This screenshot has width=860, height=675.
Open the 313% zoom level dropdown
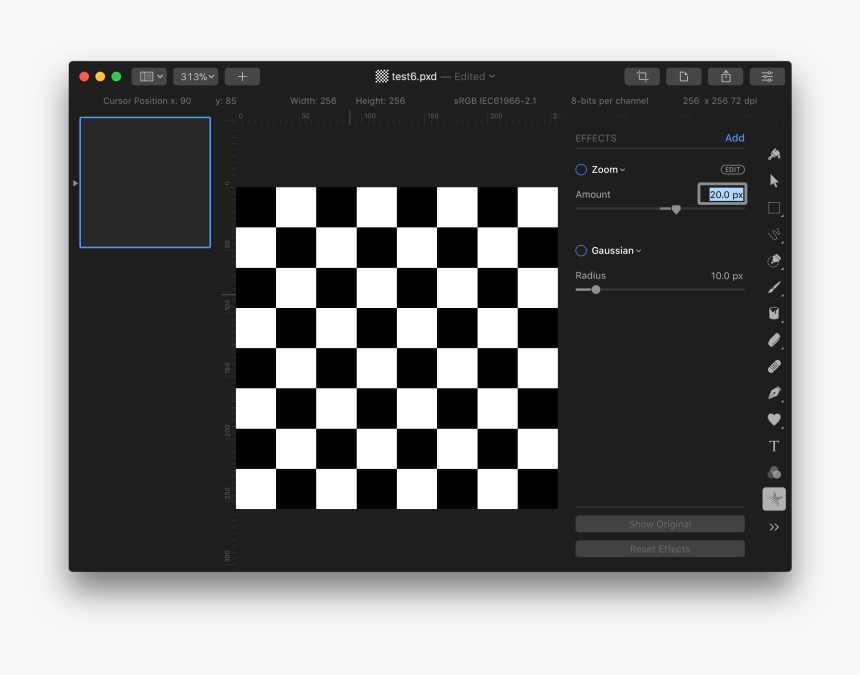[195, 77]
